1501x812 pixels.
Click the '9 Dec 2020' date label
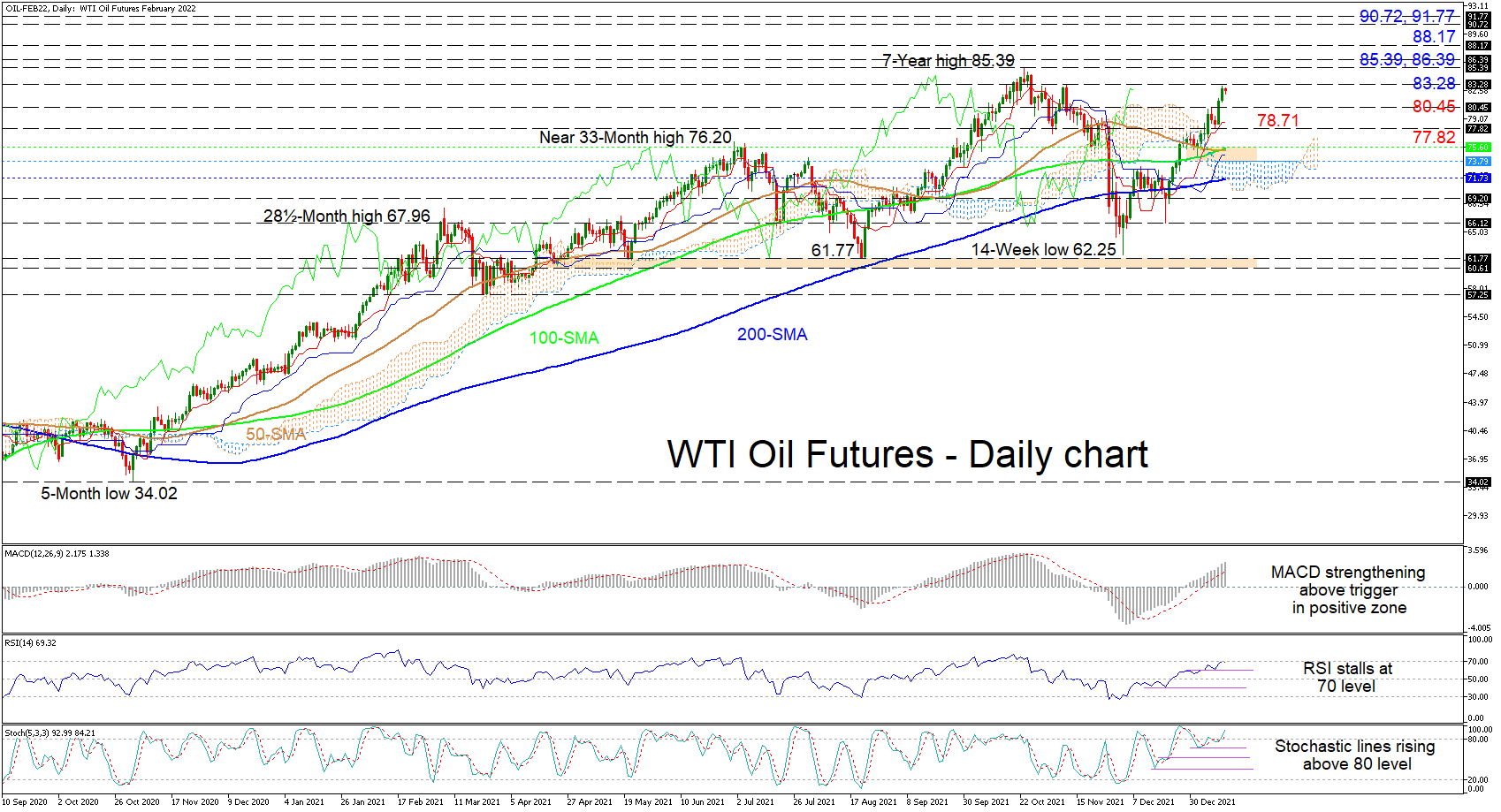248,802
